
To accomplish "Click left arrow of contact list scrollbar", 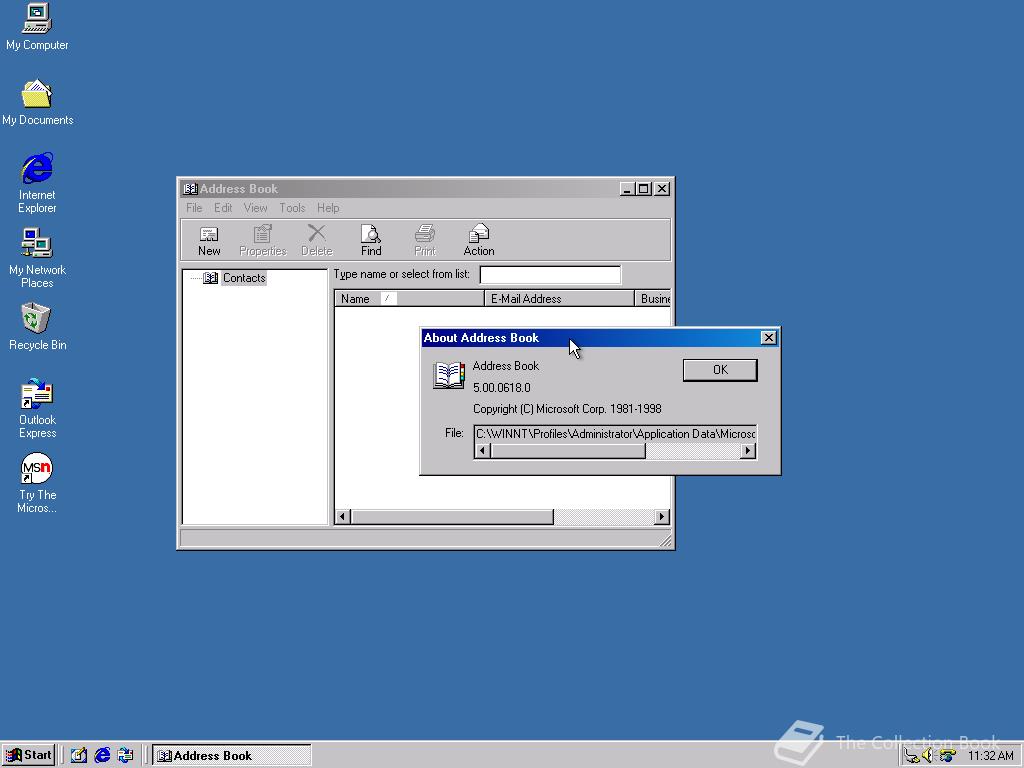I will tap(343, 517).
